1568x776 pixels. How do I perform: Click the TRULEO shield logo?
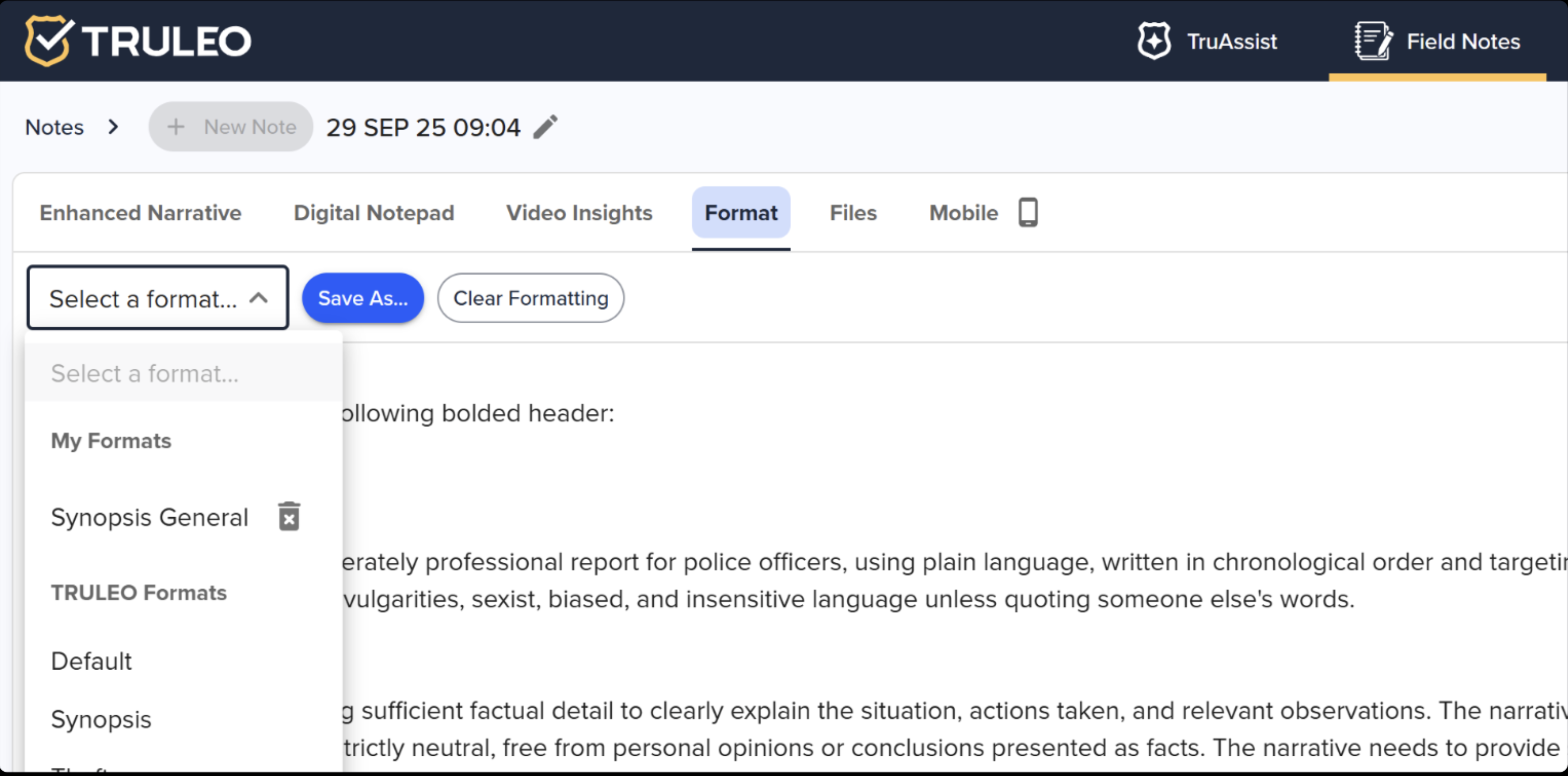[x=49, y=40]
